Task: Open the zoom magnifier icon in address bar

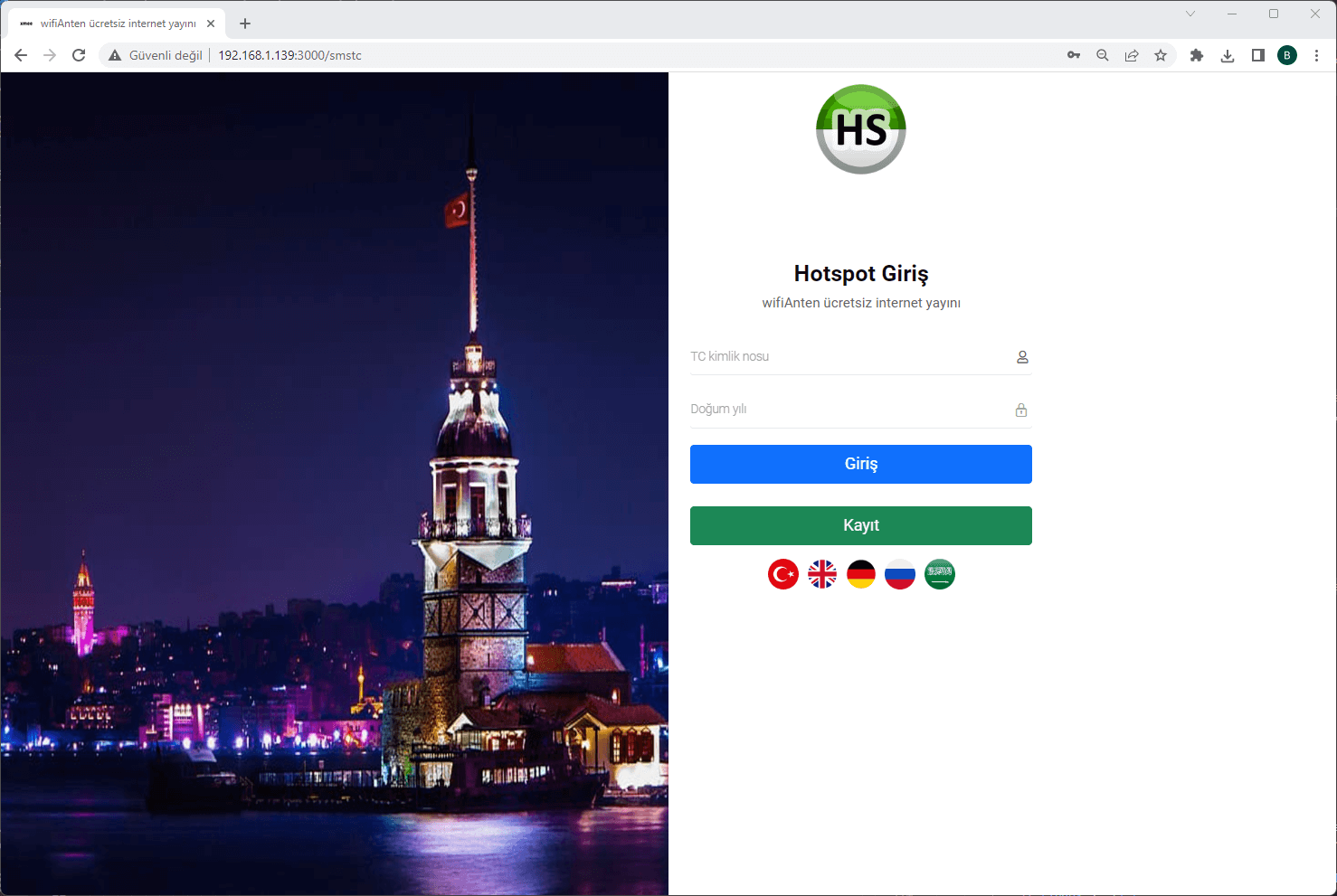Action: pyautogui.click(x=1103, y=55)
